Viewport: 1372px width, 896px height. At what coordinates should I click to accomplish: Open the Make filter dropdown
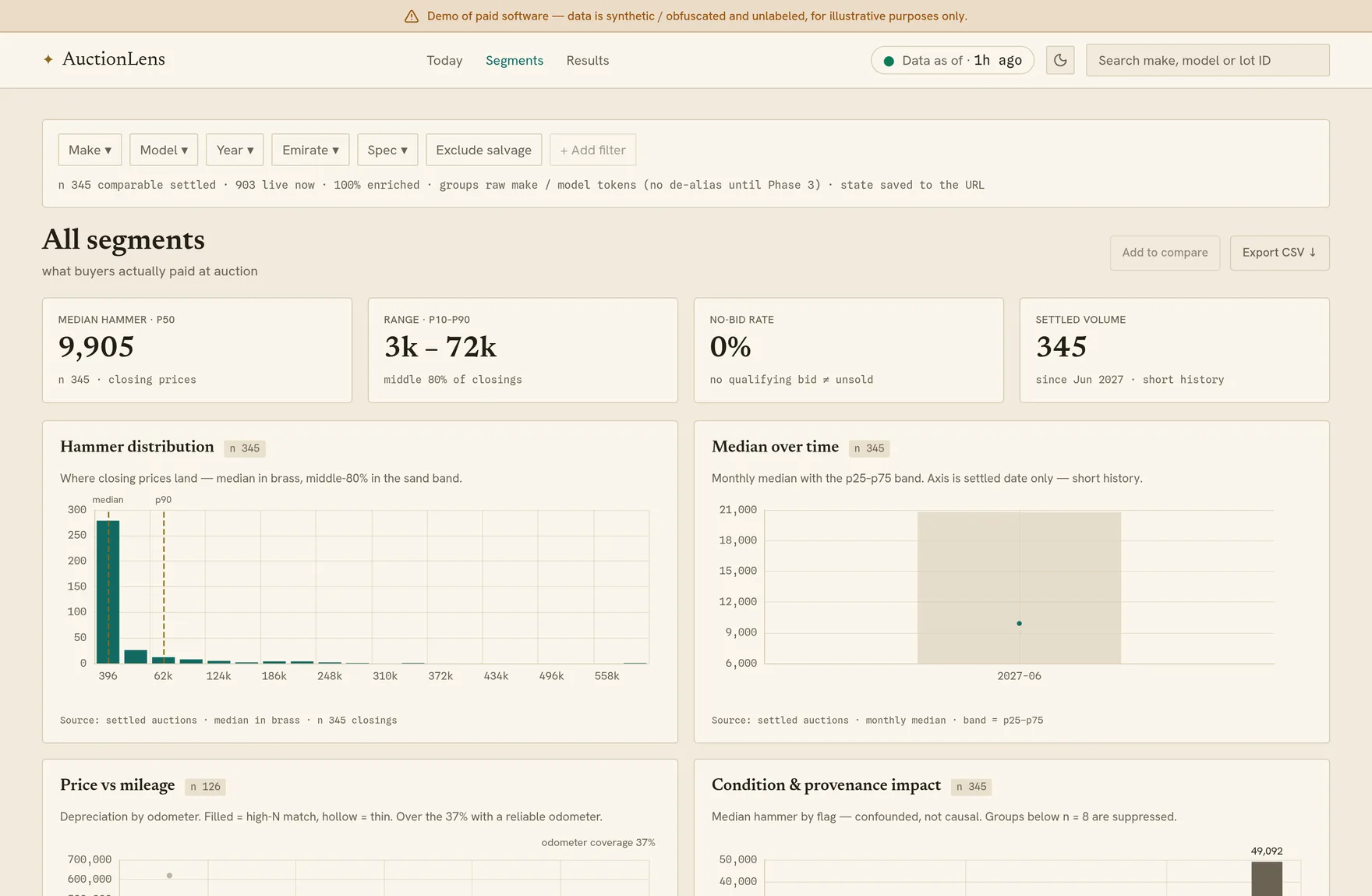(x=90, y=150)
